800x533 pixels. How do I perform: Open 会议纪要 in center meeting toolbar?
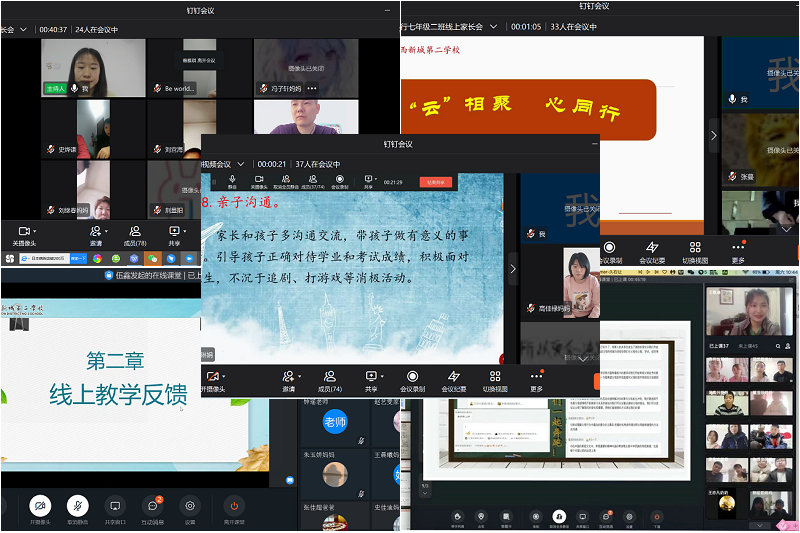(453, 380)
